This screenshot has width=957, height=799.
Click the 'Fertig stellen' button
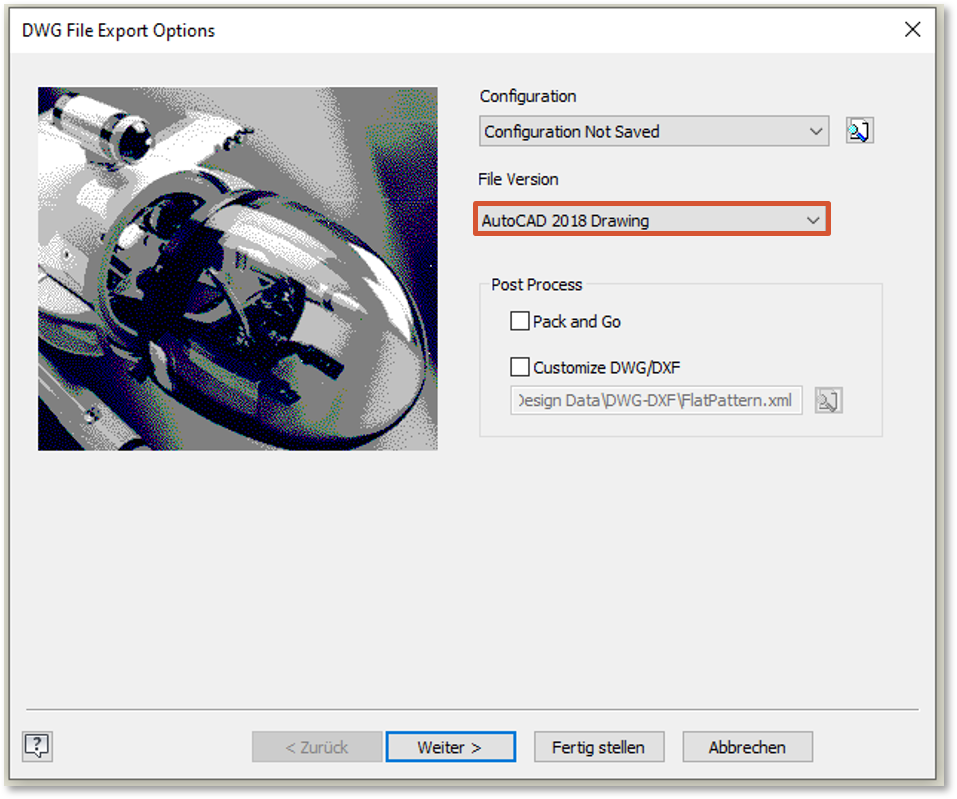tap(598, 747)
